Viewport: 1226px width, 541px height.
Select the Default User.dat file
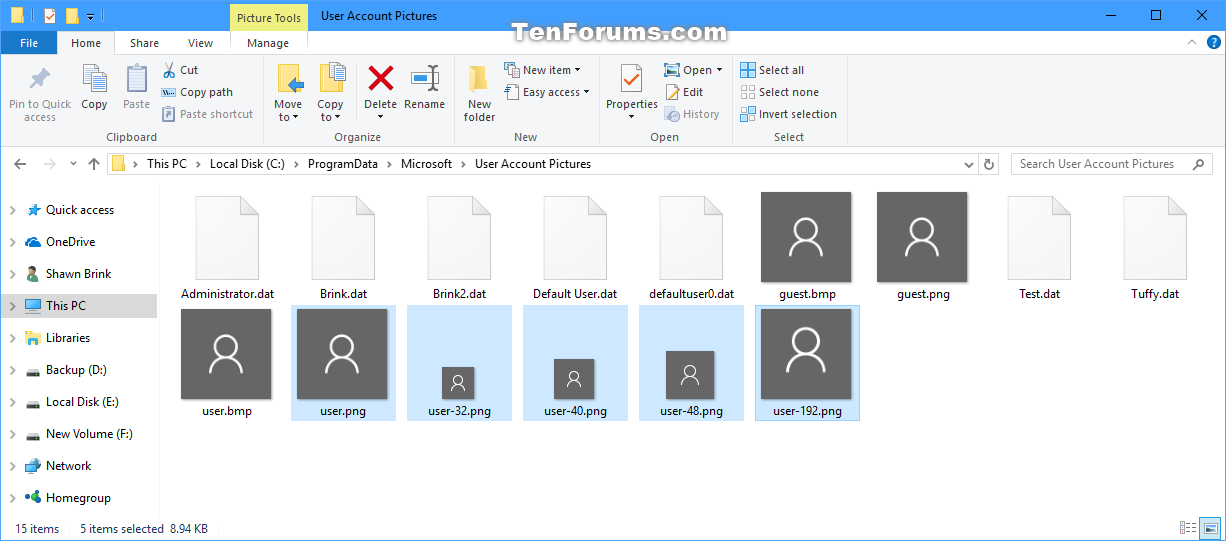pos(575,247)
